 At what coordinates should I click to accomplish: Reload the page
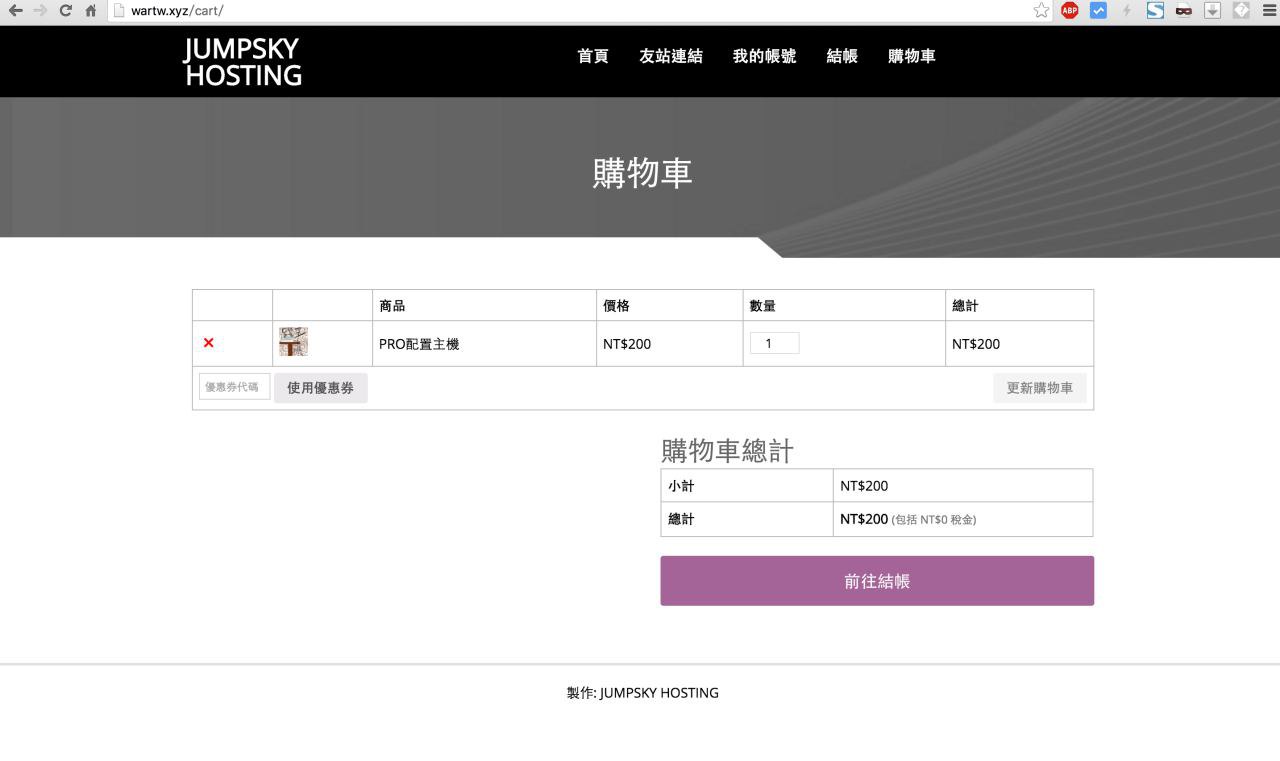tap(66, 11)
